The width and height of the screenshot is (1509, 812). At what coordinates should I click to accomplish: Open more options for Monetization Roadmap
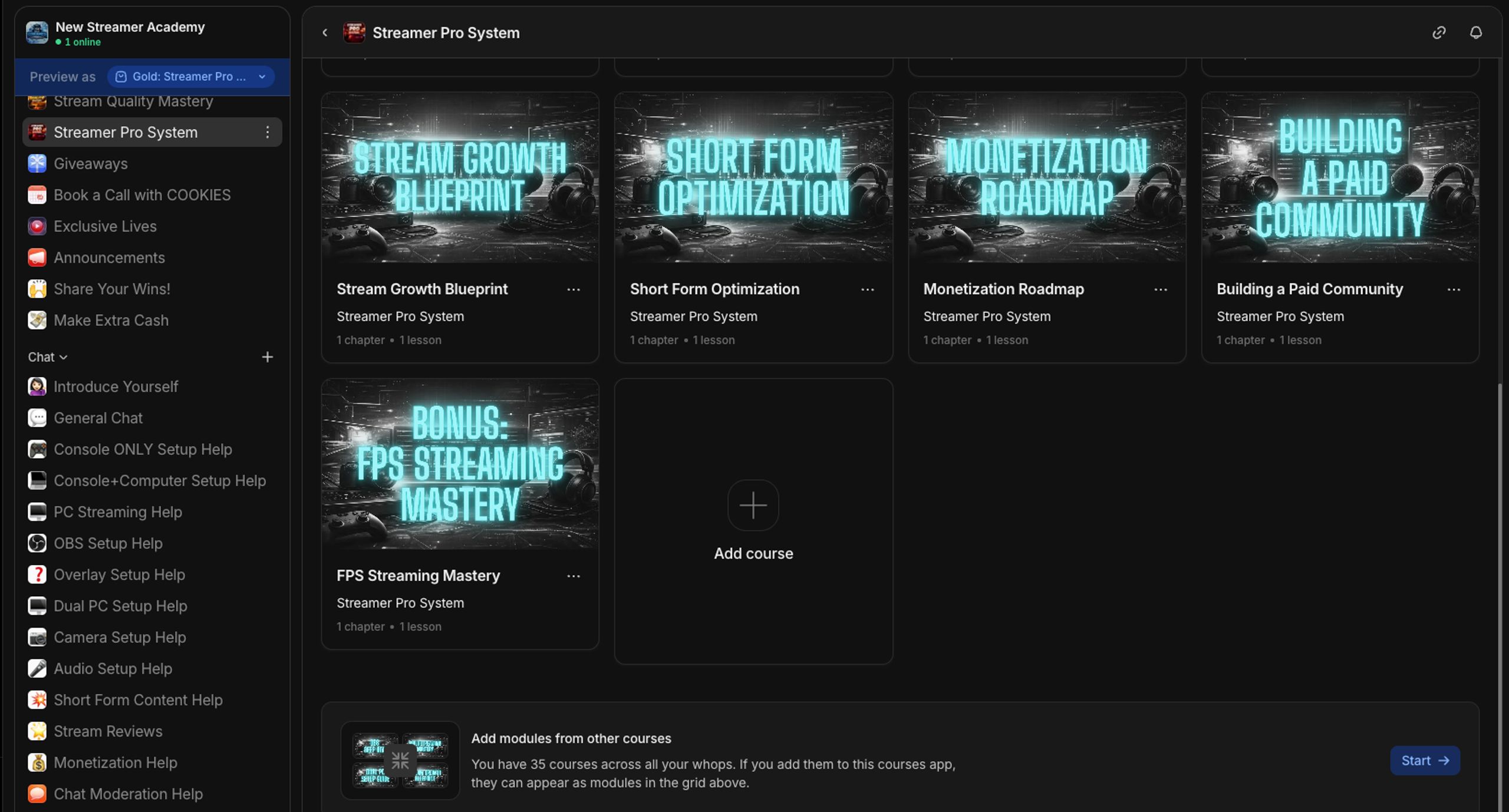tap(1161, 289)
